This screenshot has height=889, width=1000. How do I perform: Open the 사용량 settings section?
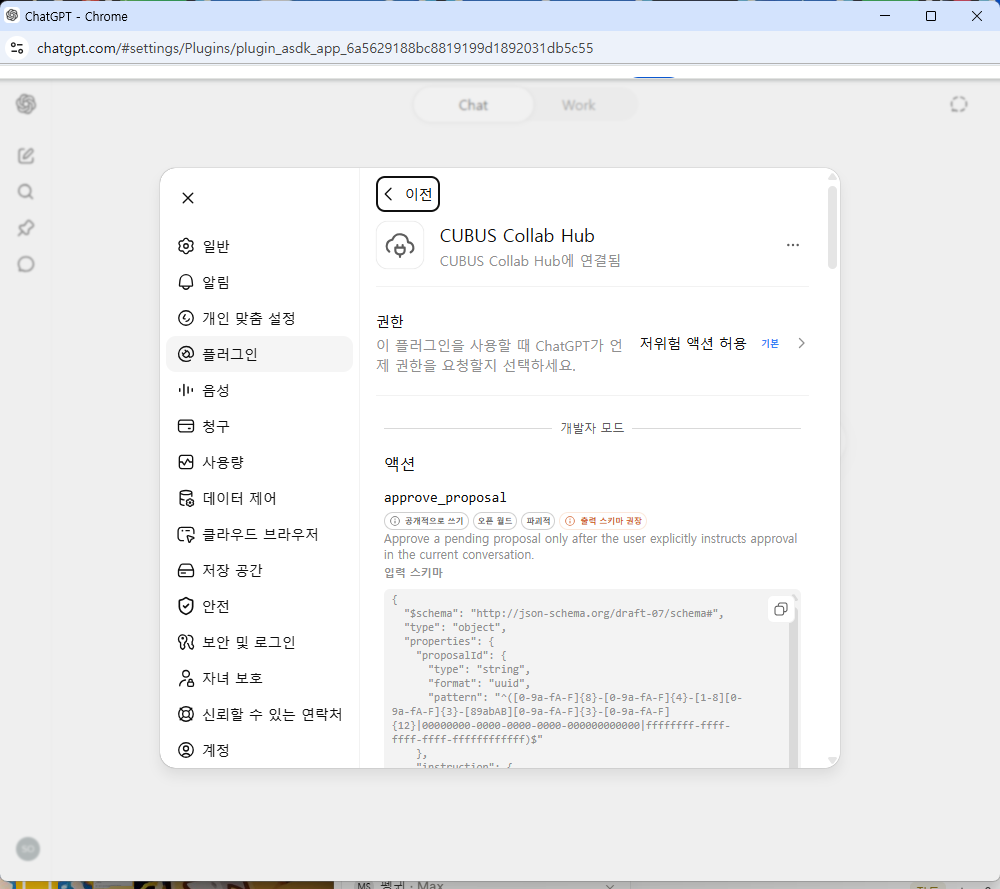tap(259, 462)
